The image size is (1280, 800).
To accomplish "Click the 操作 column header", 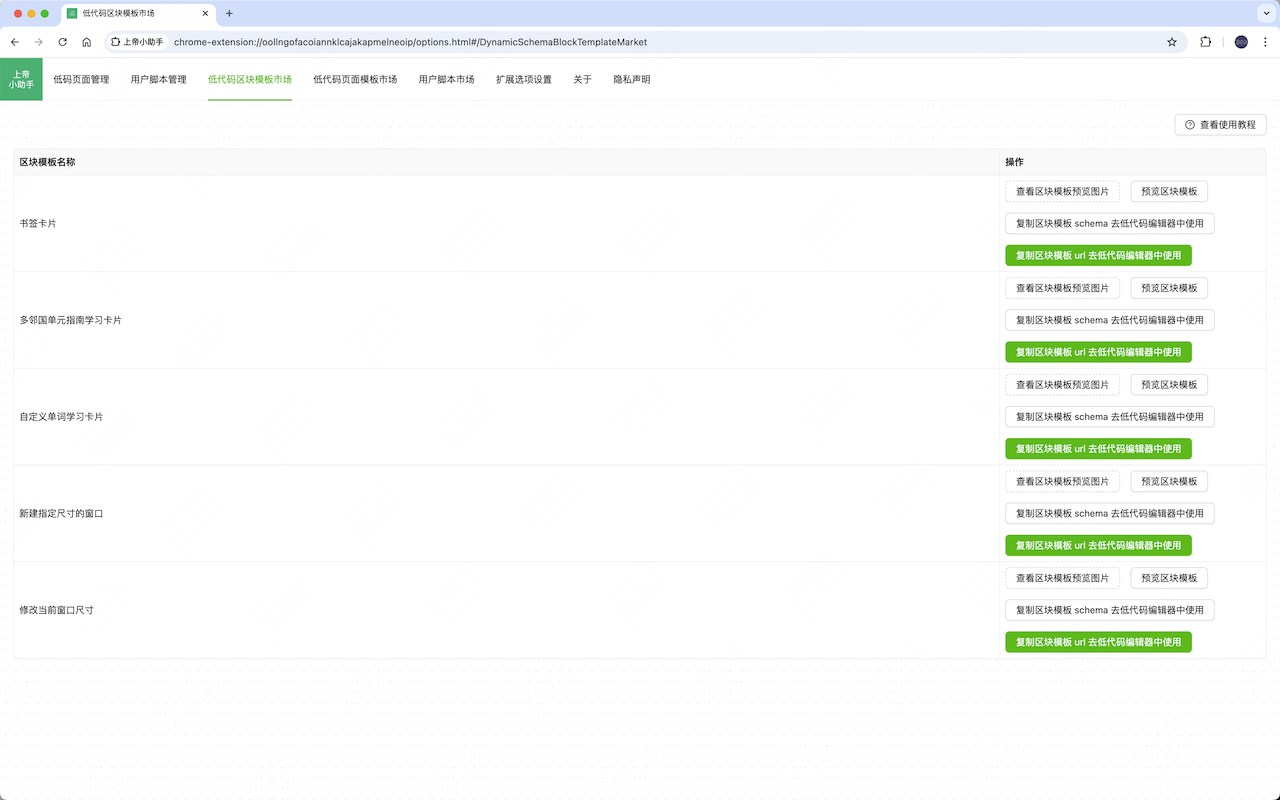I will 1014,162.
